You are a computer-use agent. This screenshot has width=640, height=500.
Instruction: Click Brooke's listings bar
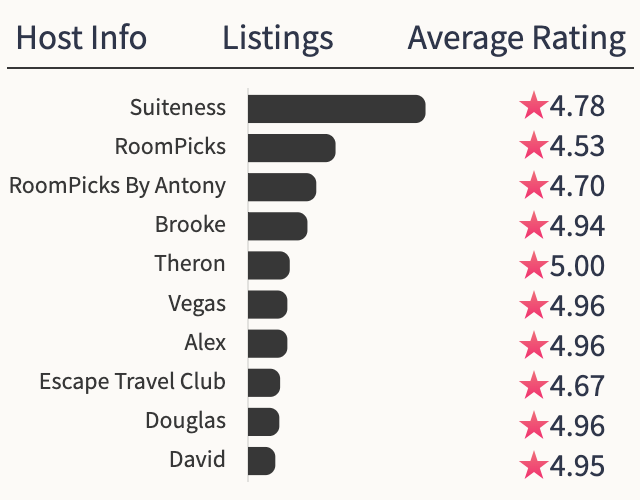(x=277, y=226)
